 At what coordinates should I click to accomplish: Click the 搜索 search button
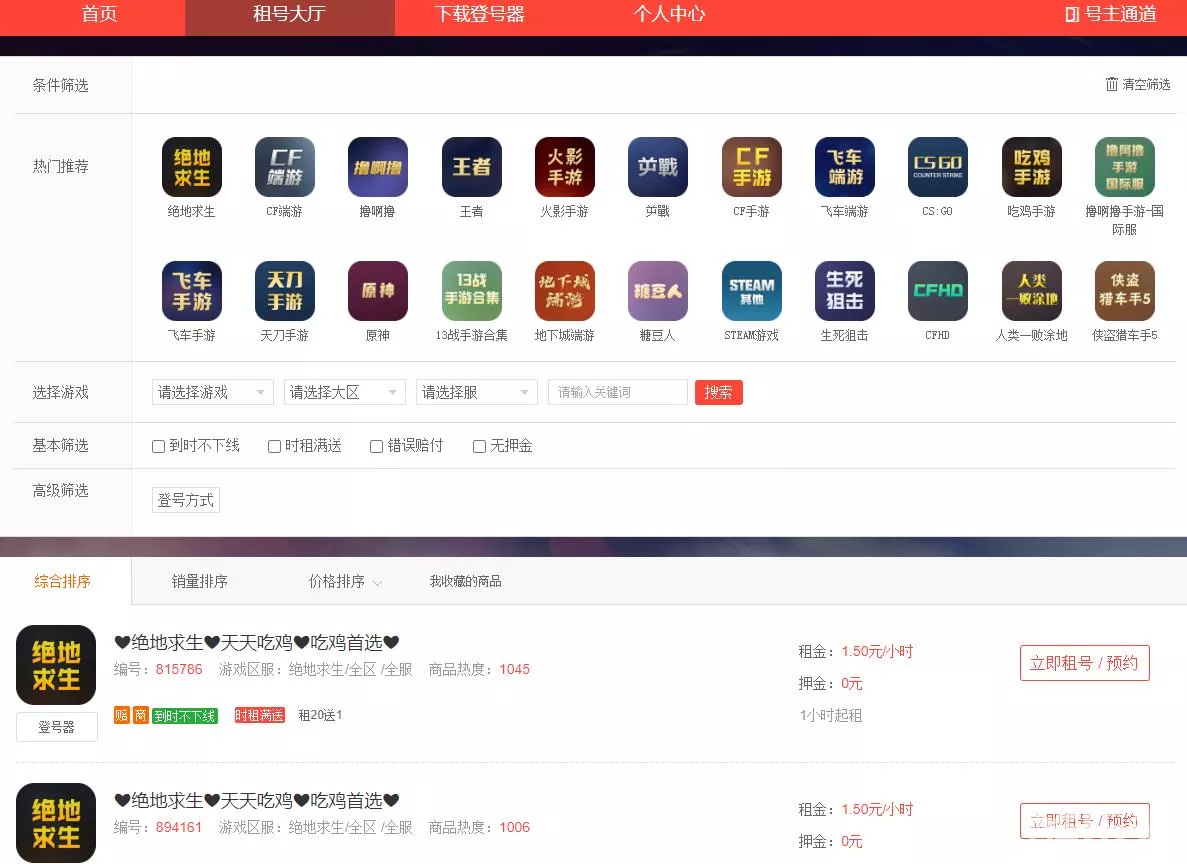pyautogui.click(x=718, y=392)
